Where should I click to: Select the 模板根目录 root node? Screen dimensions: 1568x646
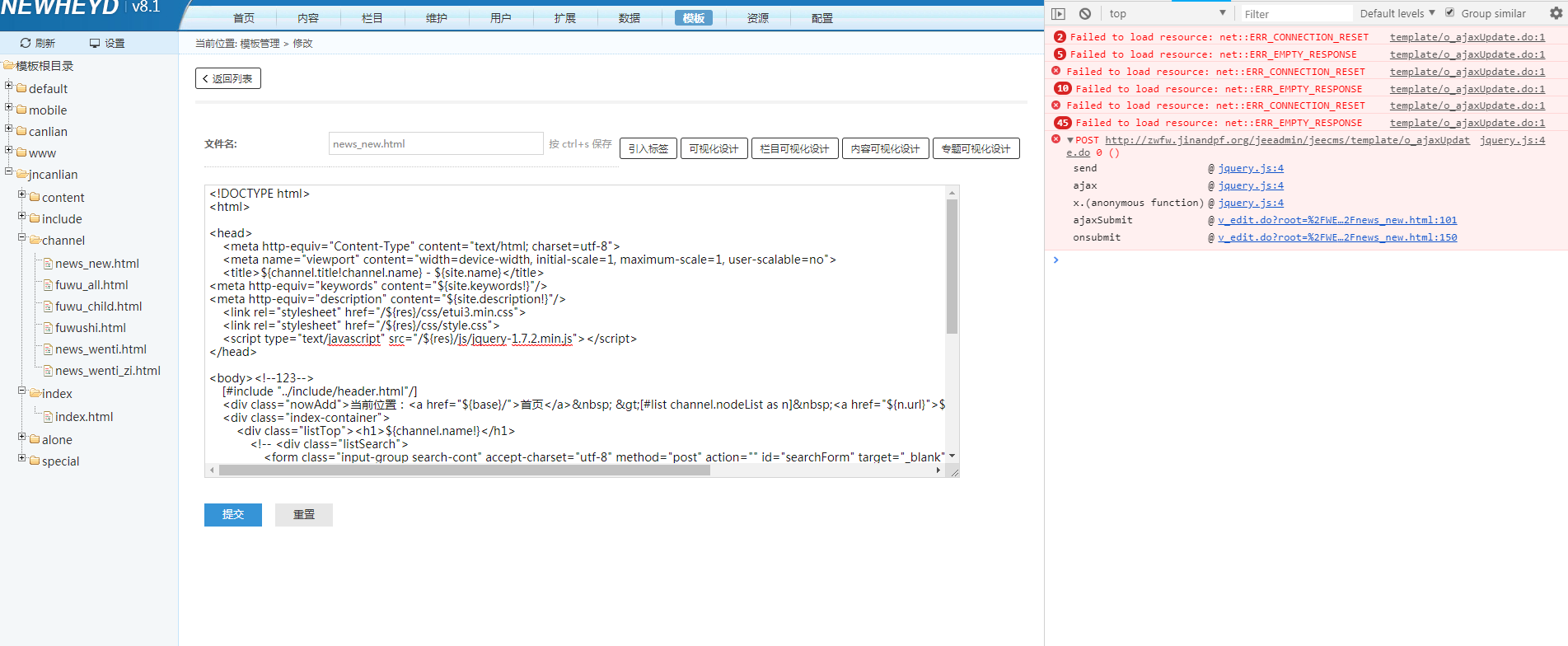[x=44, y=66]
